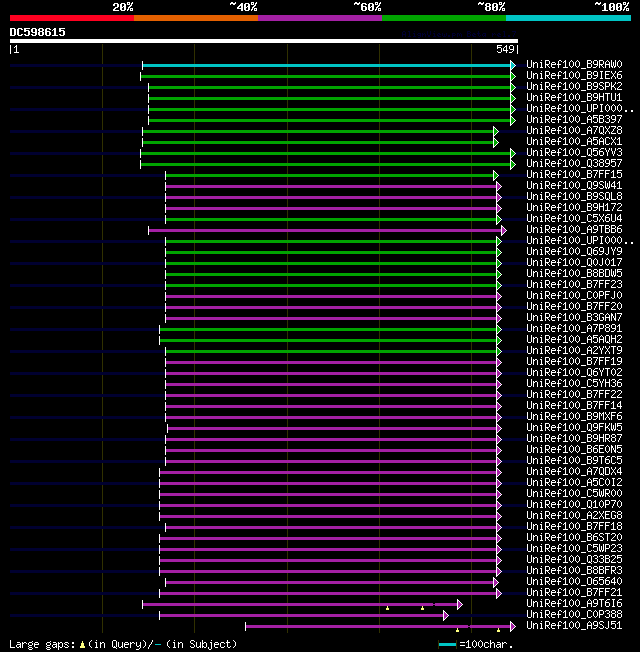
Task: Select the UniRef100_B3GAN7 label
Action: 574,317
